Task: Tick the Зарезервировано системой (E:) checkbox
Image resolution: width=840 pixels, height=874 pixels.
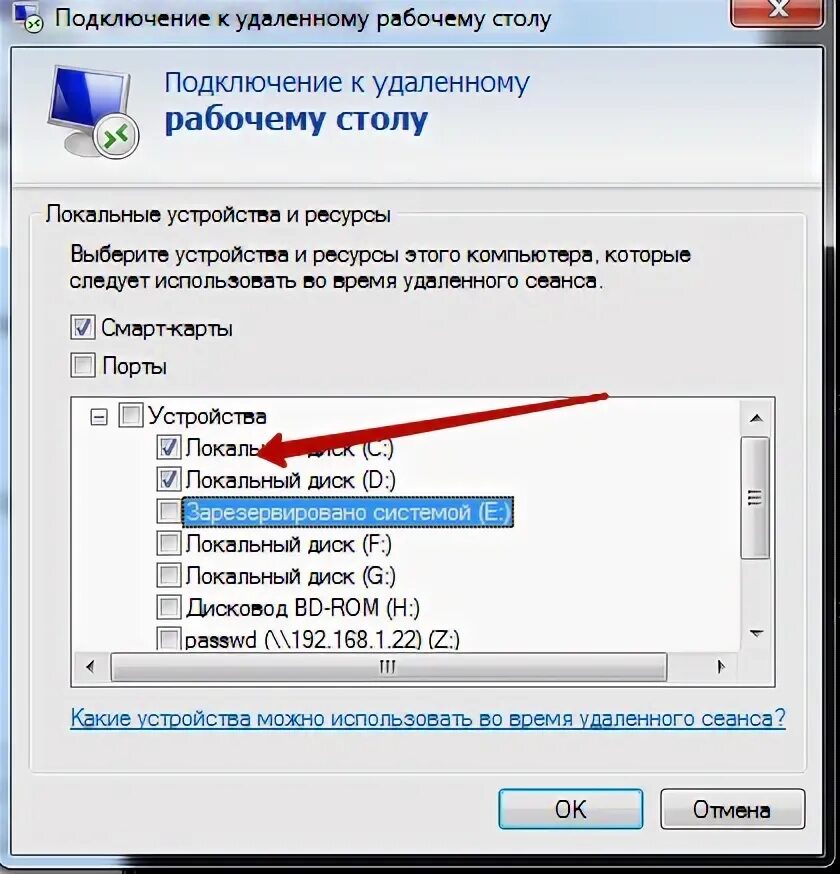Action: [x=169, y=511]
